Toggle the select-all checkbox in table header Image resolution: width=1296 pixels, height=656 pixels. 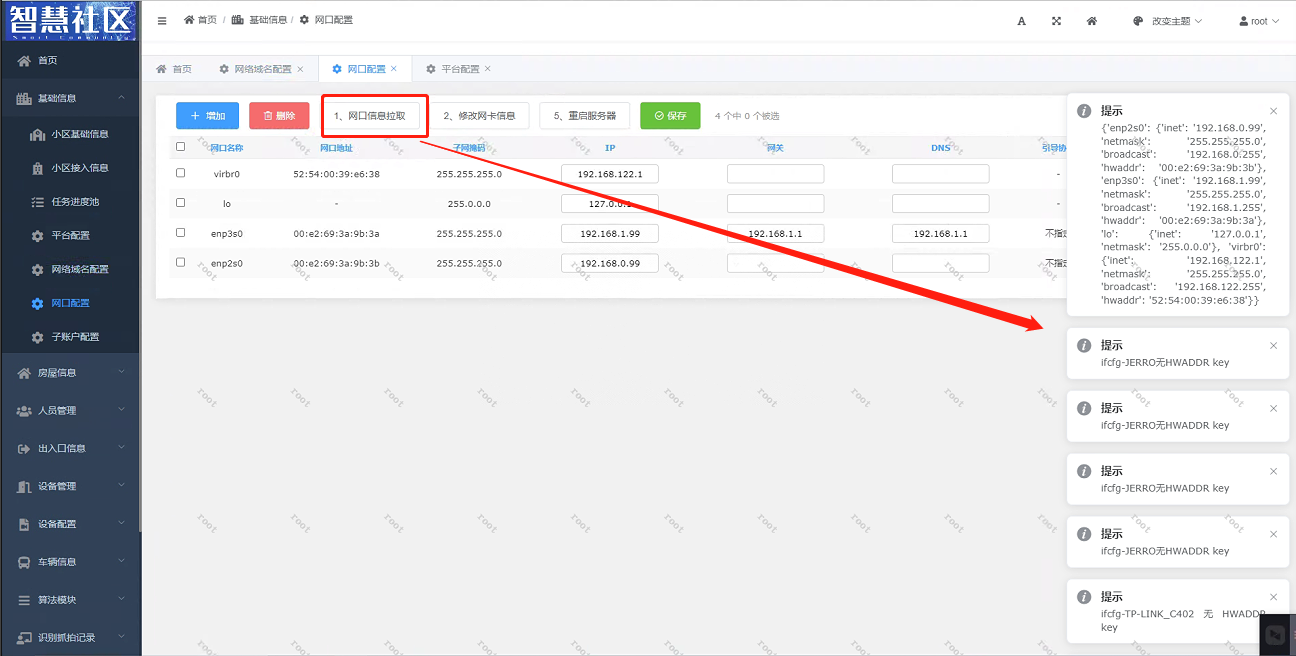point(181,147)
